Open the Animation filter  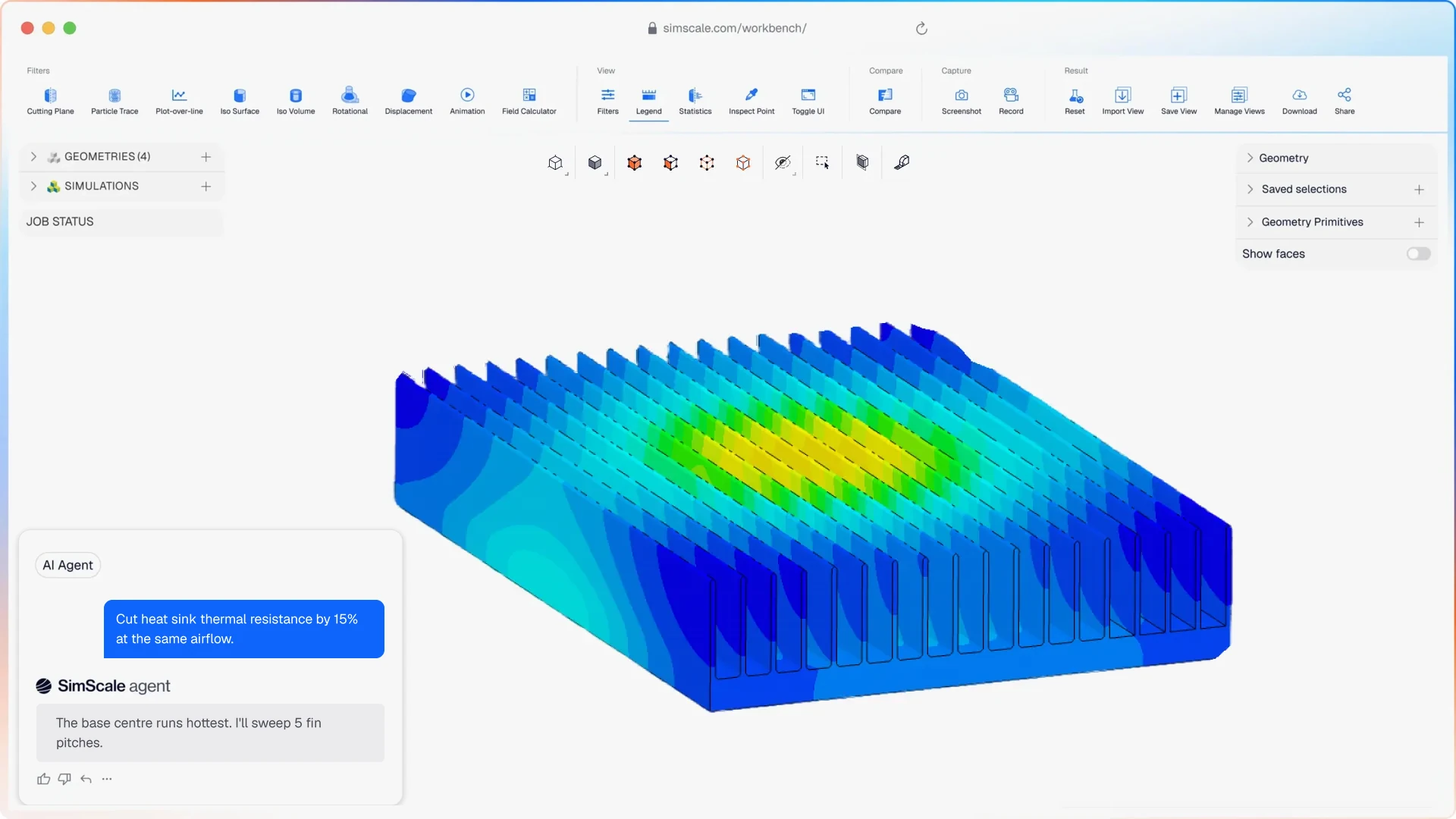click(467, 101)
